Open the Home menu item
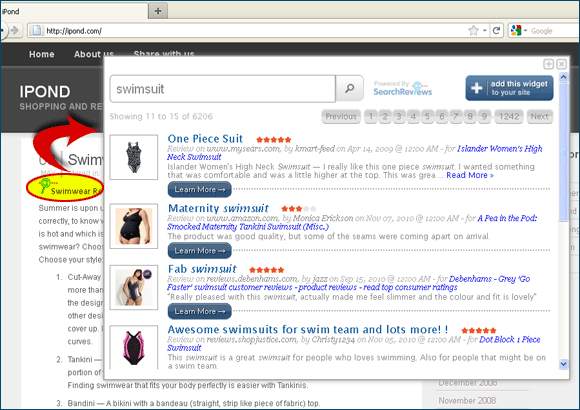 tap(42, 54)
